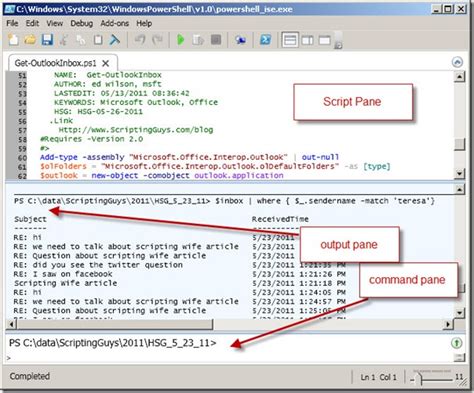Click the Undo arrow icon
This screenshot has width=474, height=393.
(140, 40)
